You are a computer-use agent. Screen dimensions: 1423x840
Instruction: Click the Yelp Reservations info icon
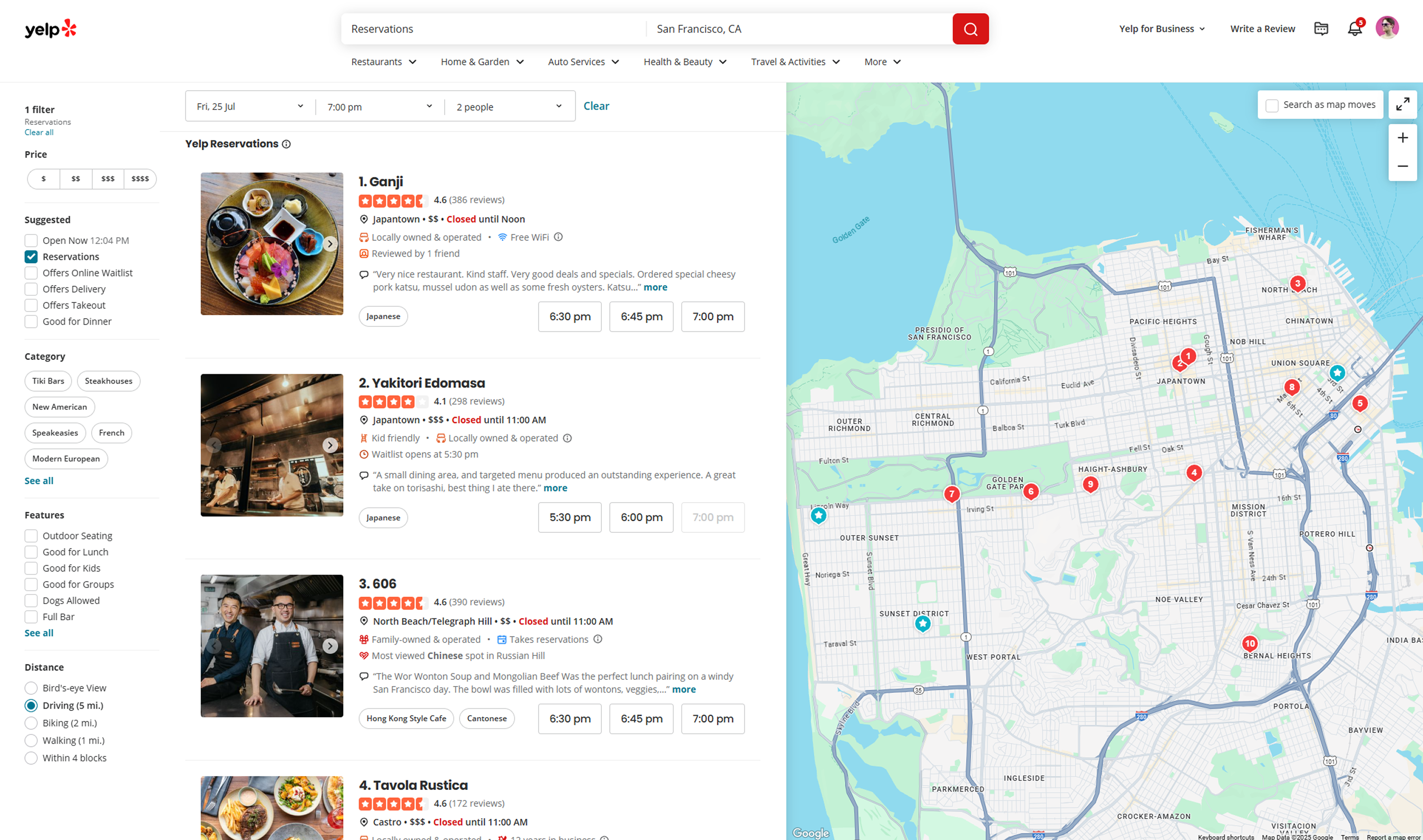coord(286,144)
